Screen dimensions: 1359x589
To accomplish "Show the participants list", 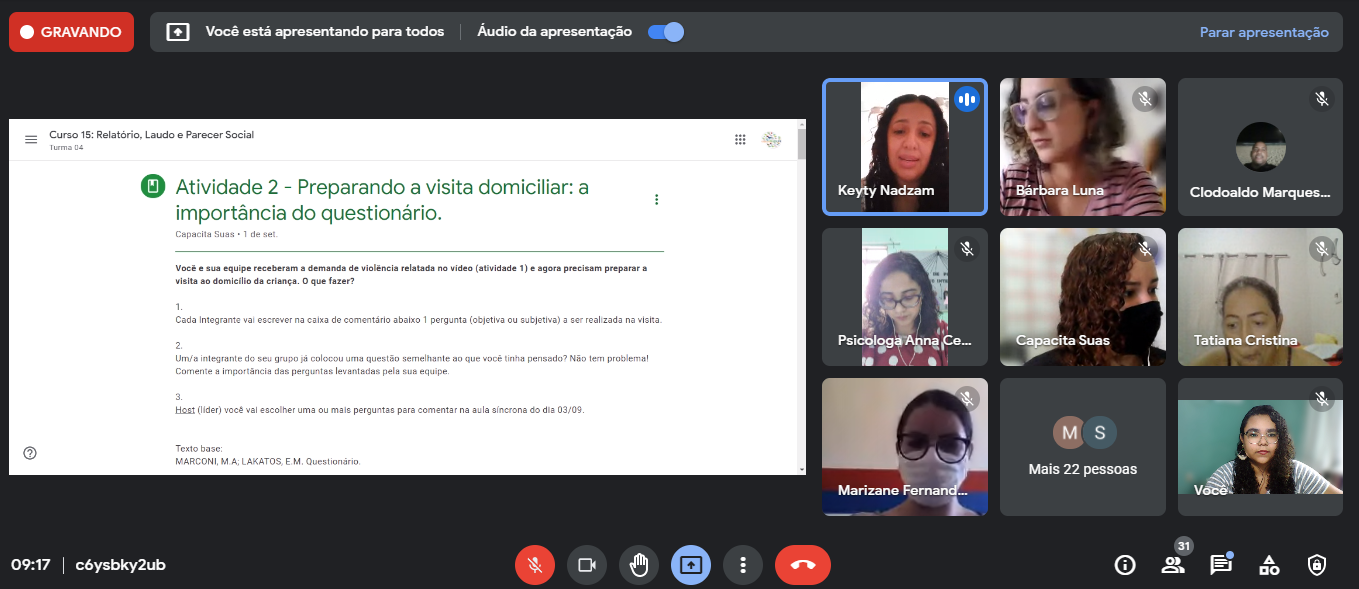I will tap(1173, 565).
